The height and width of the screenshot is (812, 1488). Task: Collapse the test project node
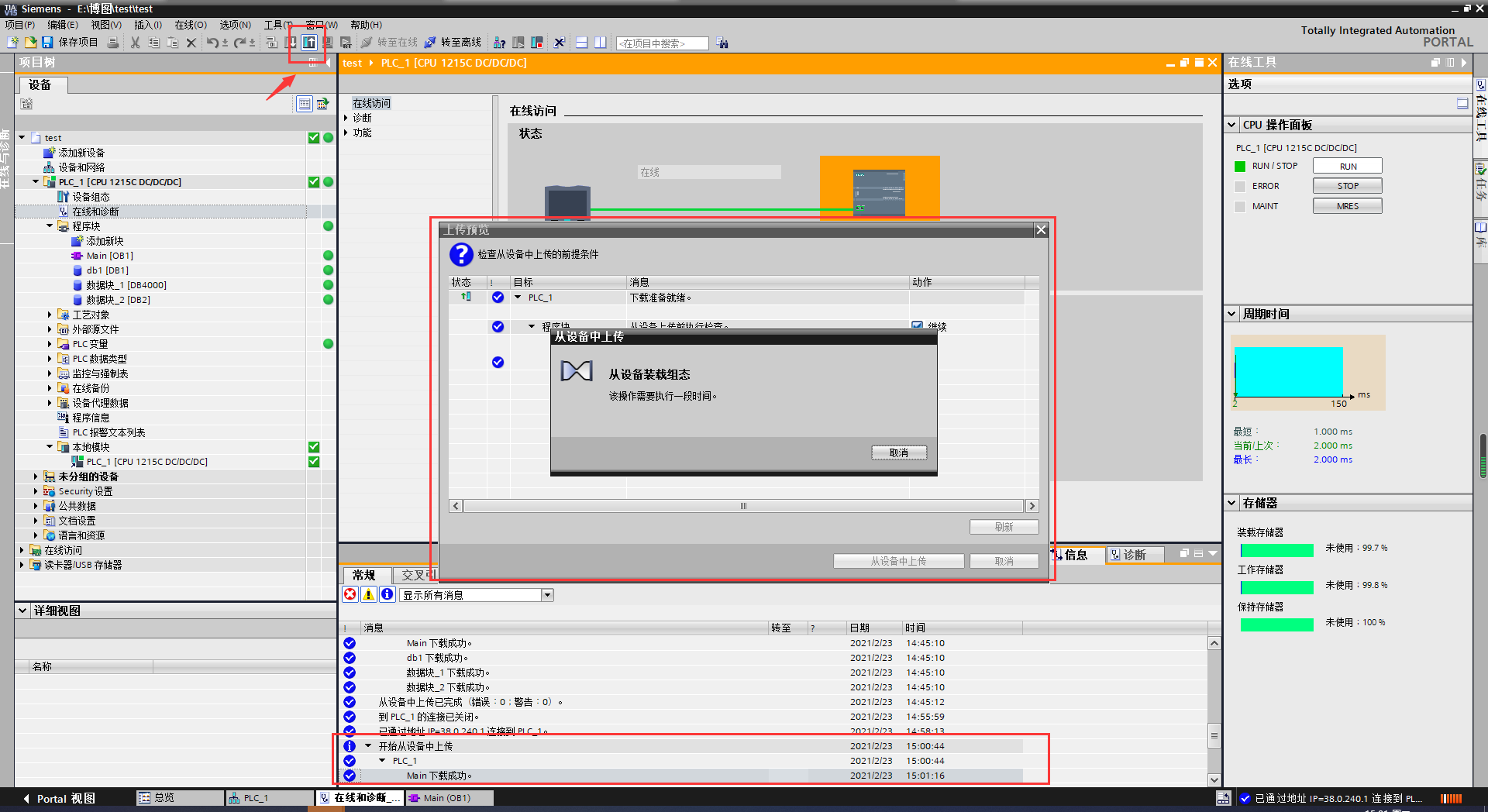click(x=22, y=137)
